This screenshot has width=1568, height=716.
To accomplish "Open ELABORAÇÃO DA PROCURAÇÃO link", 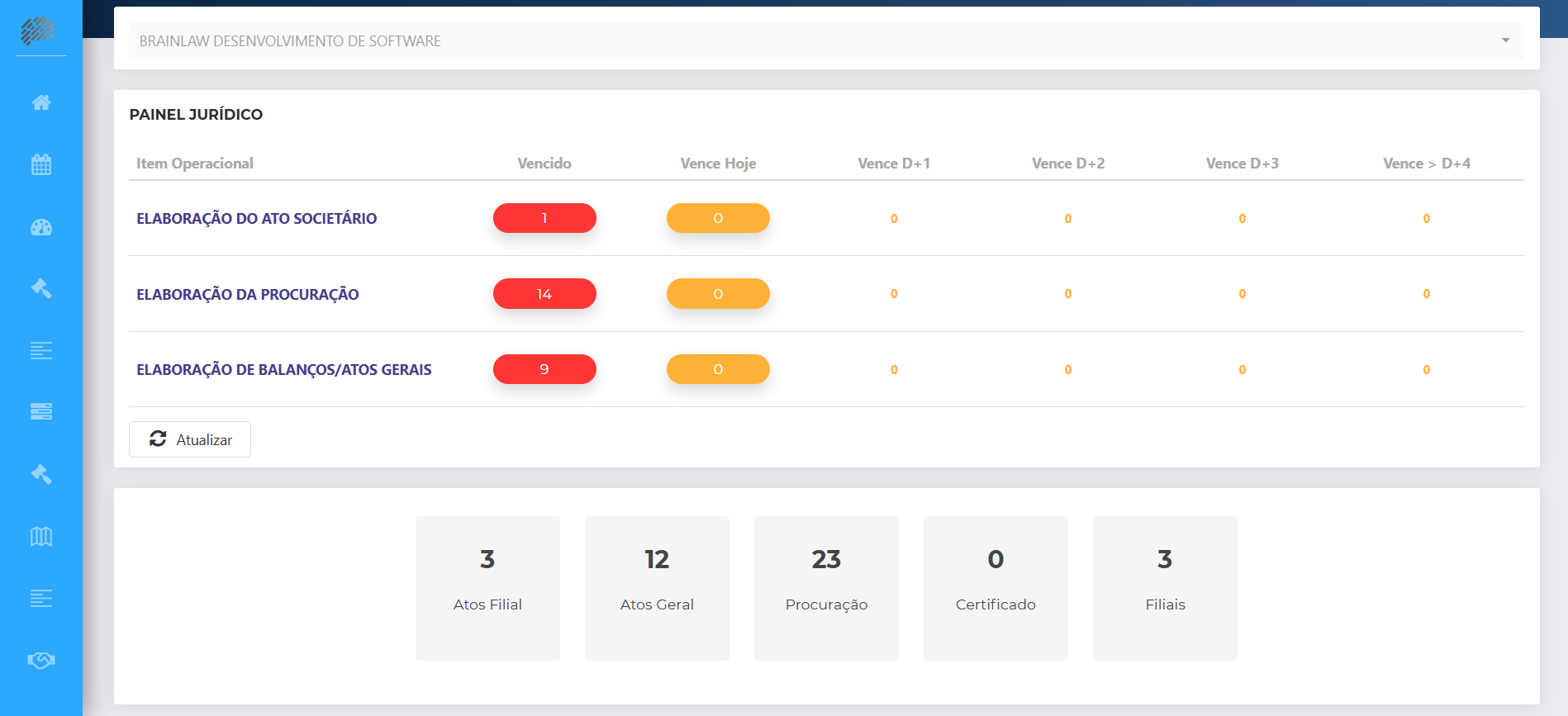I will [247, 294].
